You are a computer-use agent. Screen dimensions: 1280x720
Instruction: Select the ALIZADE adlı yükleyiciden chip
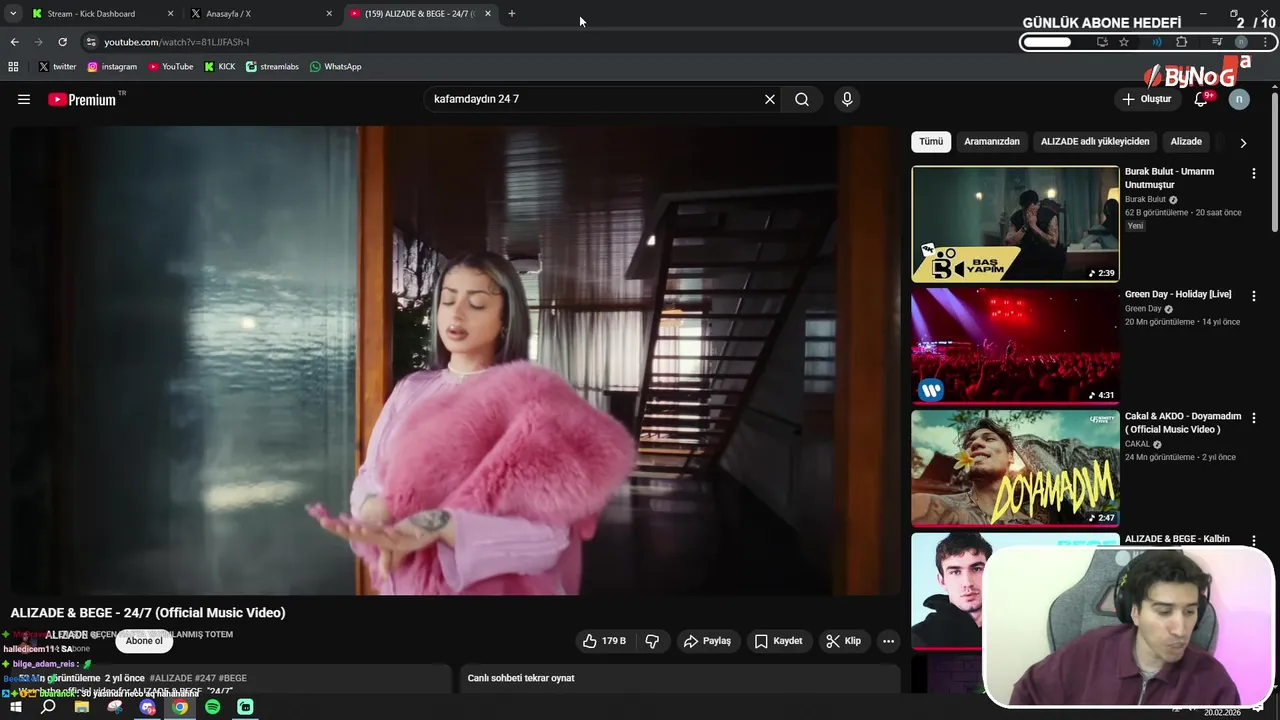click(x=1095, y=142)
